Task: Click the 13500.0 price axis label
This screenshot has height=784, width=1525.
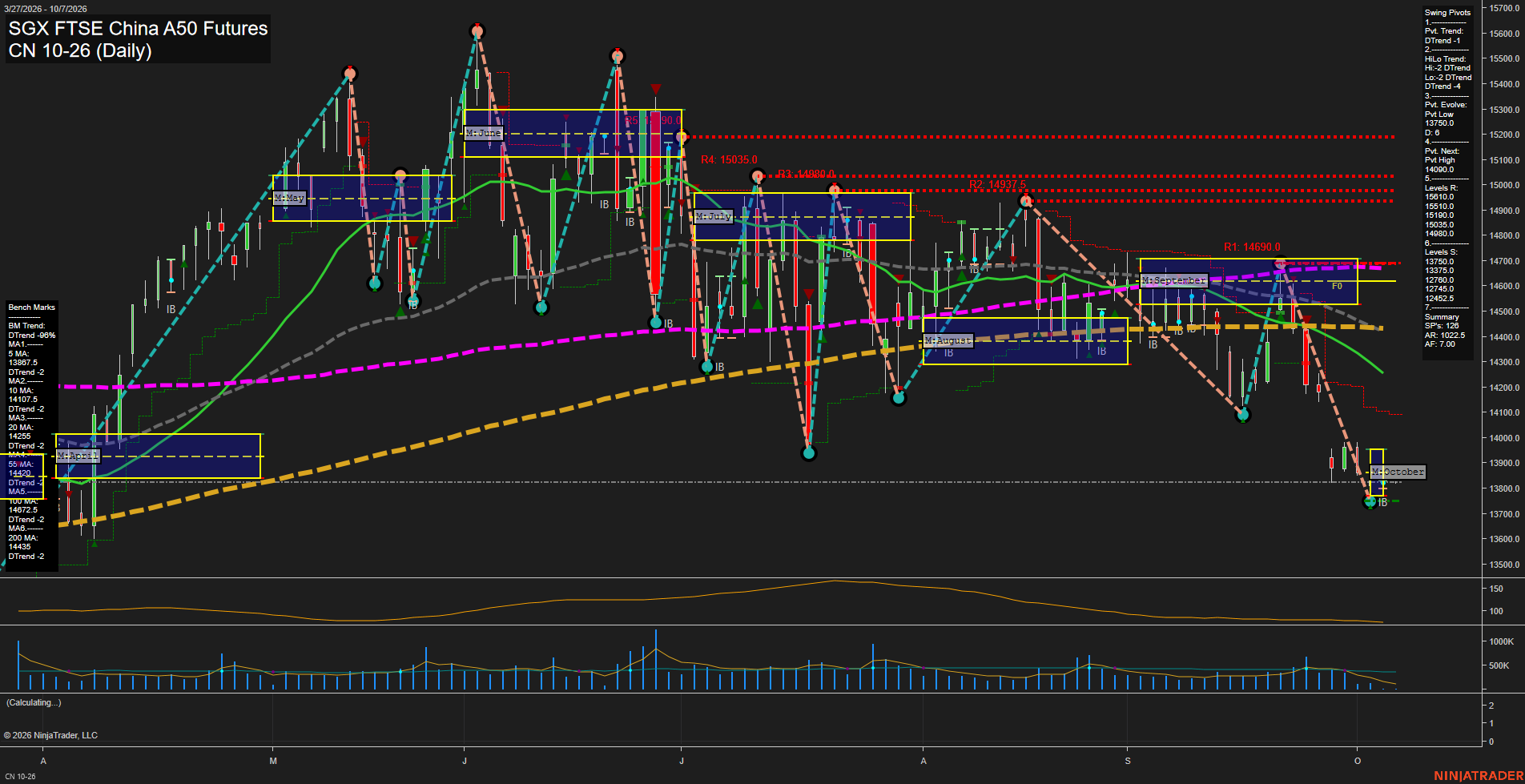Action: pos(1504,565)
